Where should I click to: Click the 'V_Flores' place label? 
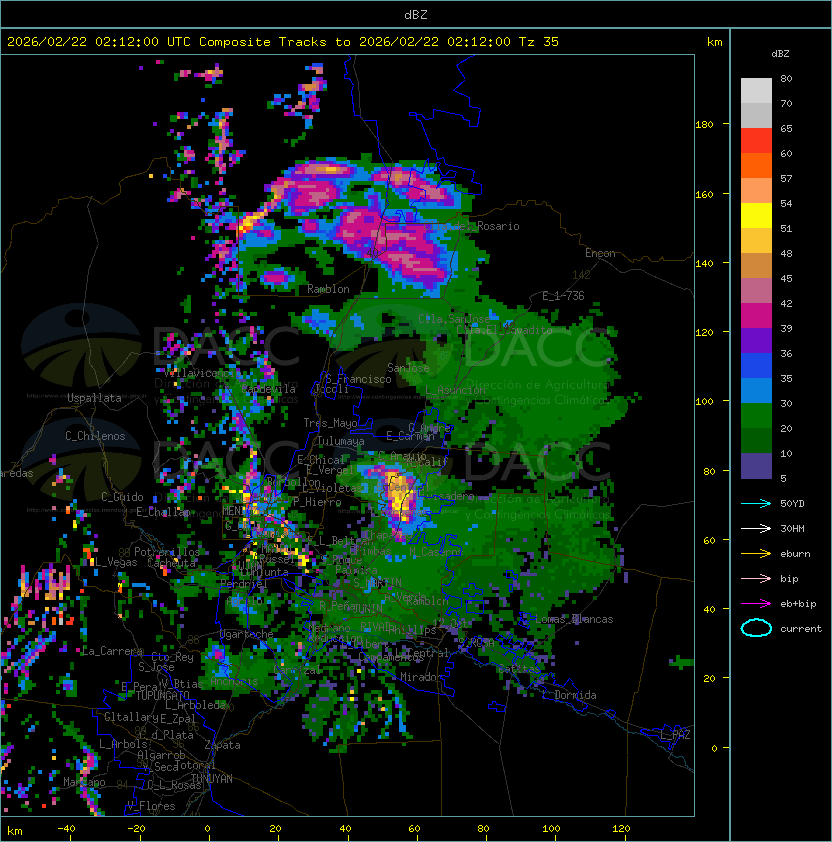151,806
